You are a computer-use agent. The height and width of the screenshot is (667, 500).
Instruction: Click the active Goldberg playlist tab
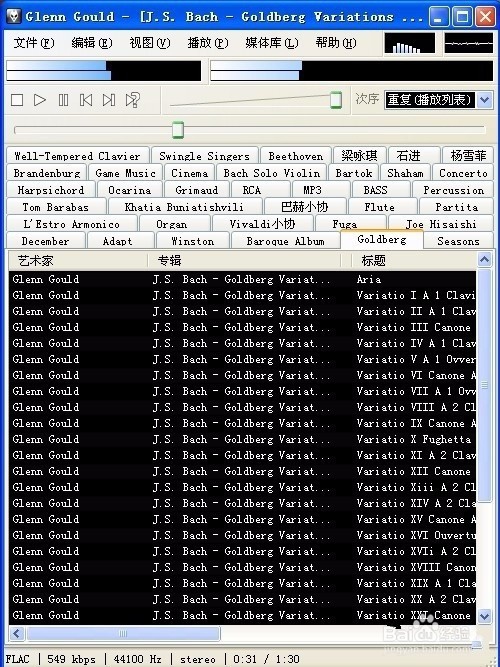tap(382, 239)
